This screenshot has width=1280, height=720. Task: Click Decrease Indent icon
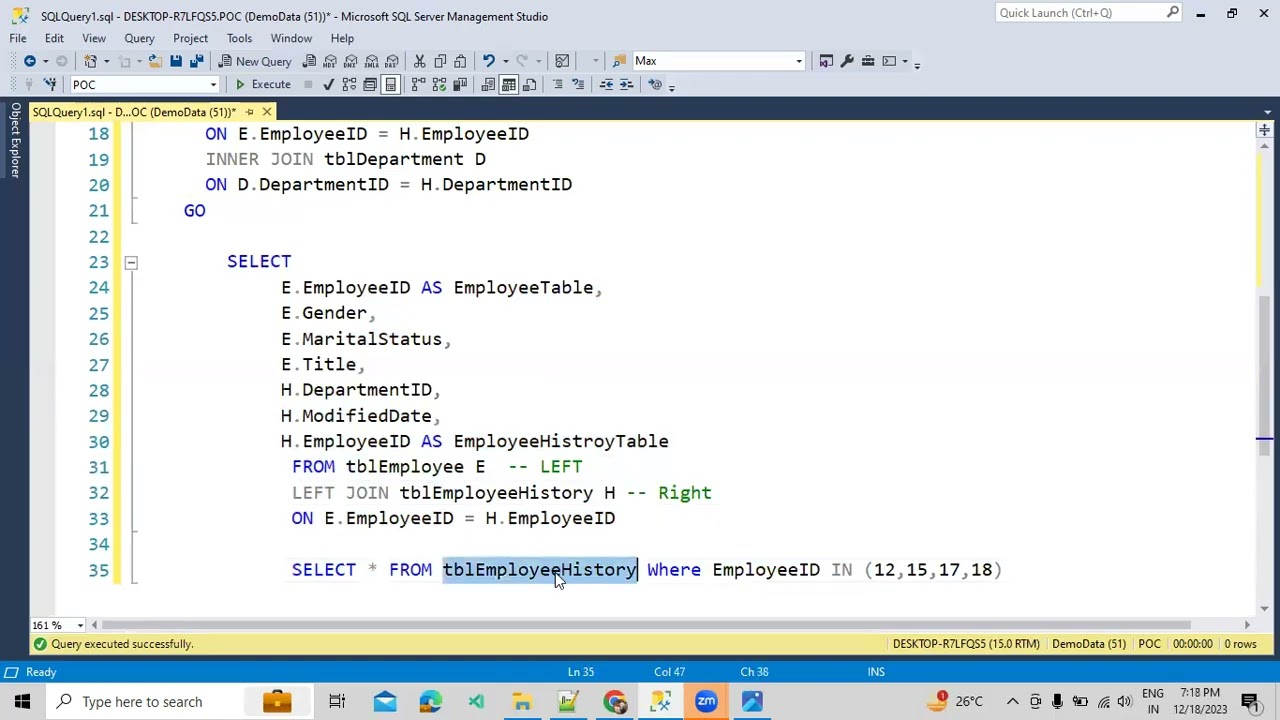(606, 85)
